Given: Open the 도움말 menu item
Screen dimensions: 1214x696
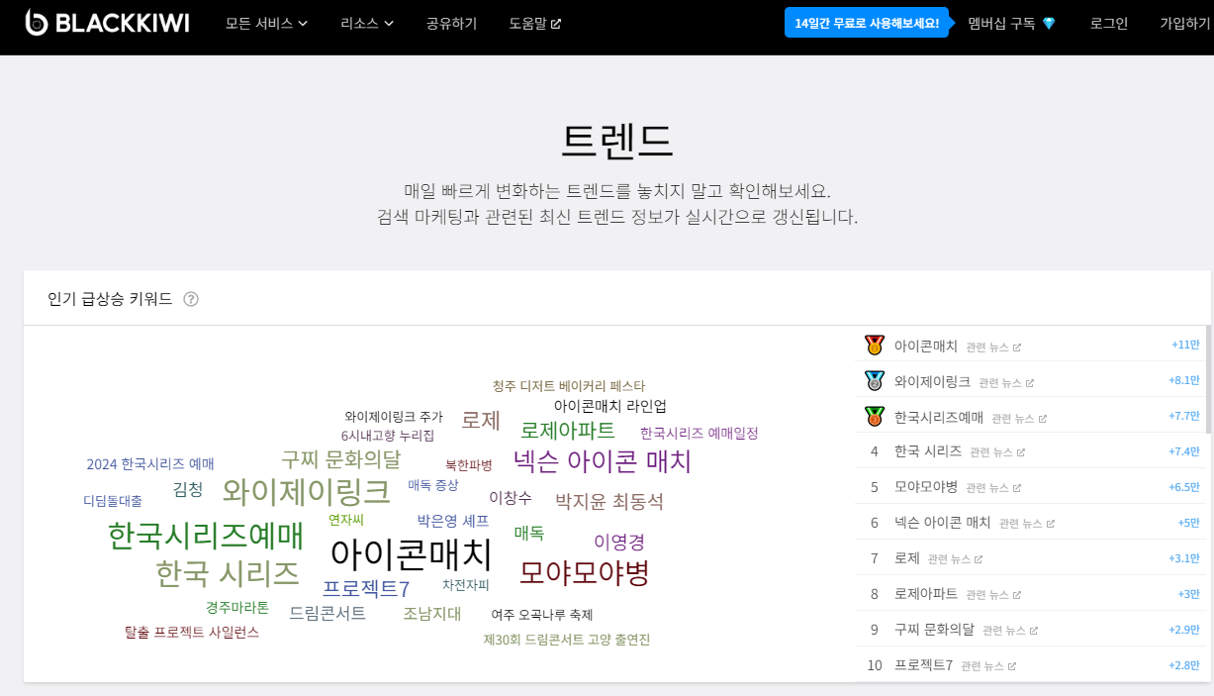Looking at the screenshot, I should point(529,22).
